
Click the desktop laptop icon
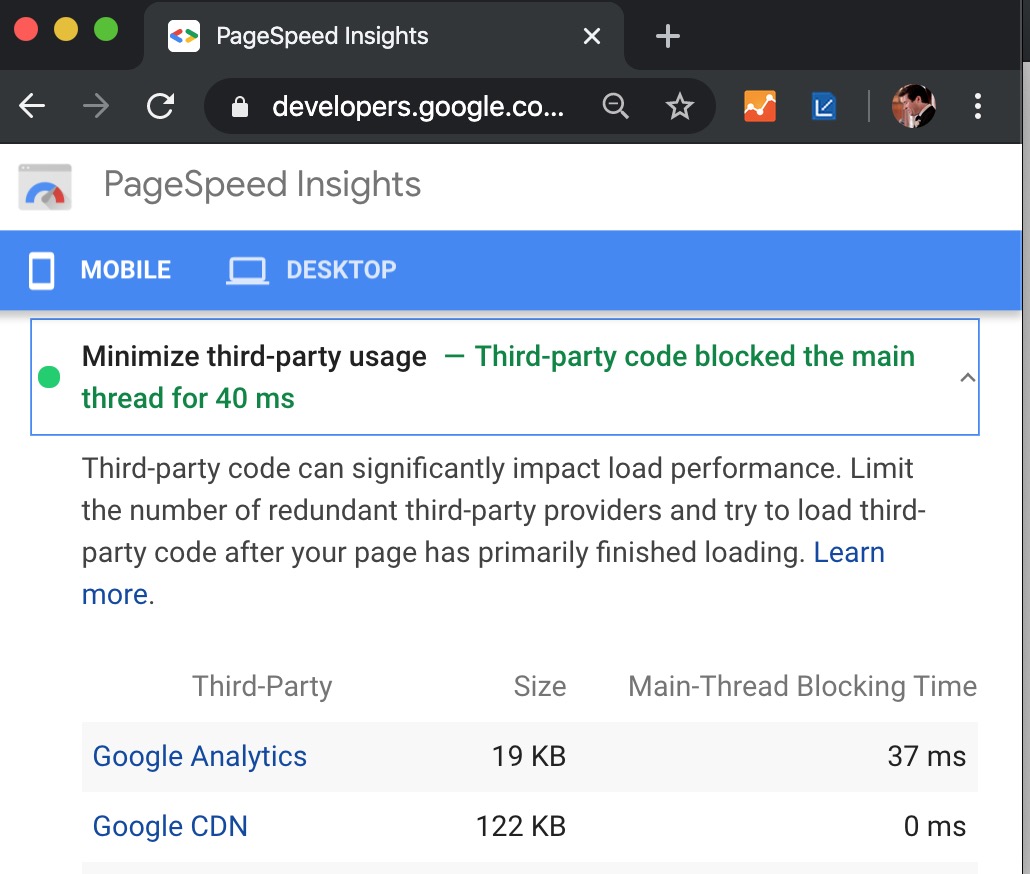tap(247, 271)
